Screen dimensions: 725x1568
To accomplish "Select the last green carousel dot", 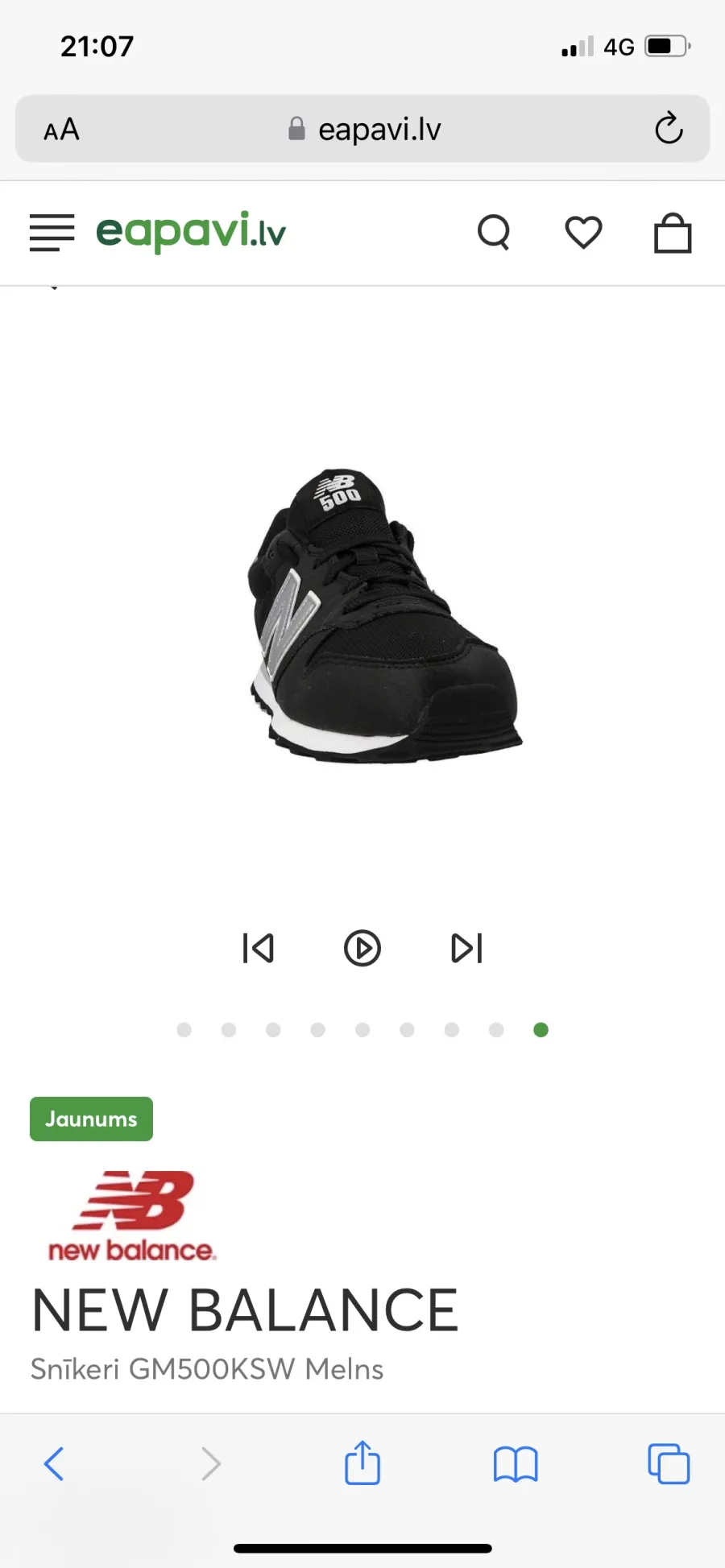I will [x=541, y=1029].
